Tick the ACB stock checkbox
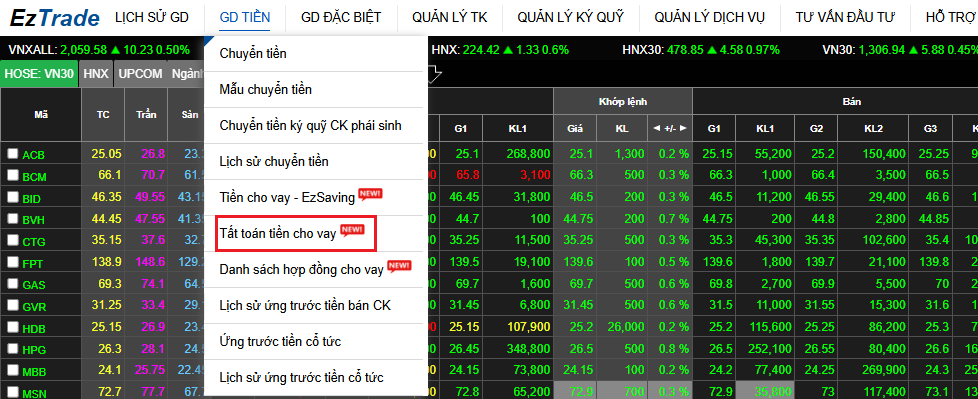978x399 pixels. tap(12, 154)
